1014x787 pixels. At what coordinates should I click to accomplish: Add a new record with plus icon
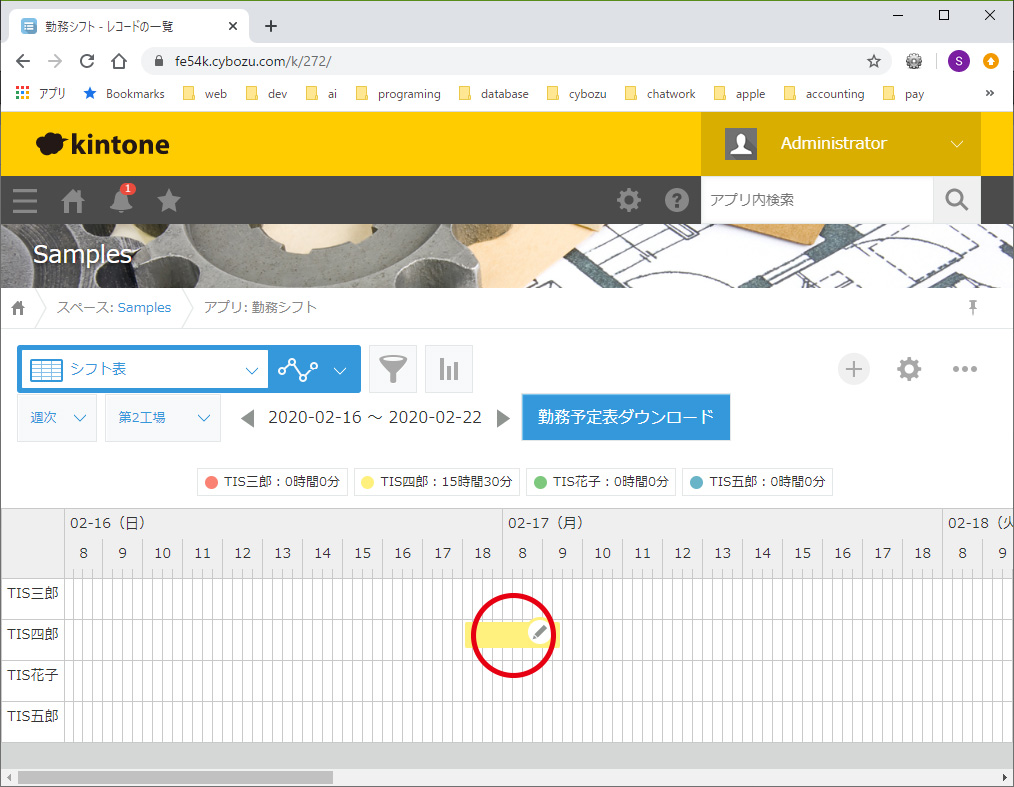[854, 369]
